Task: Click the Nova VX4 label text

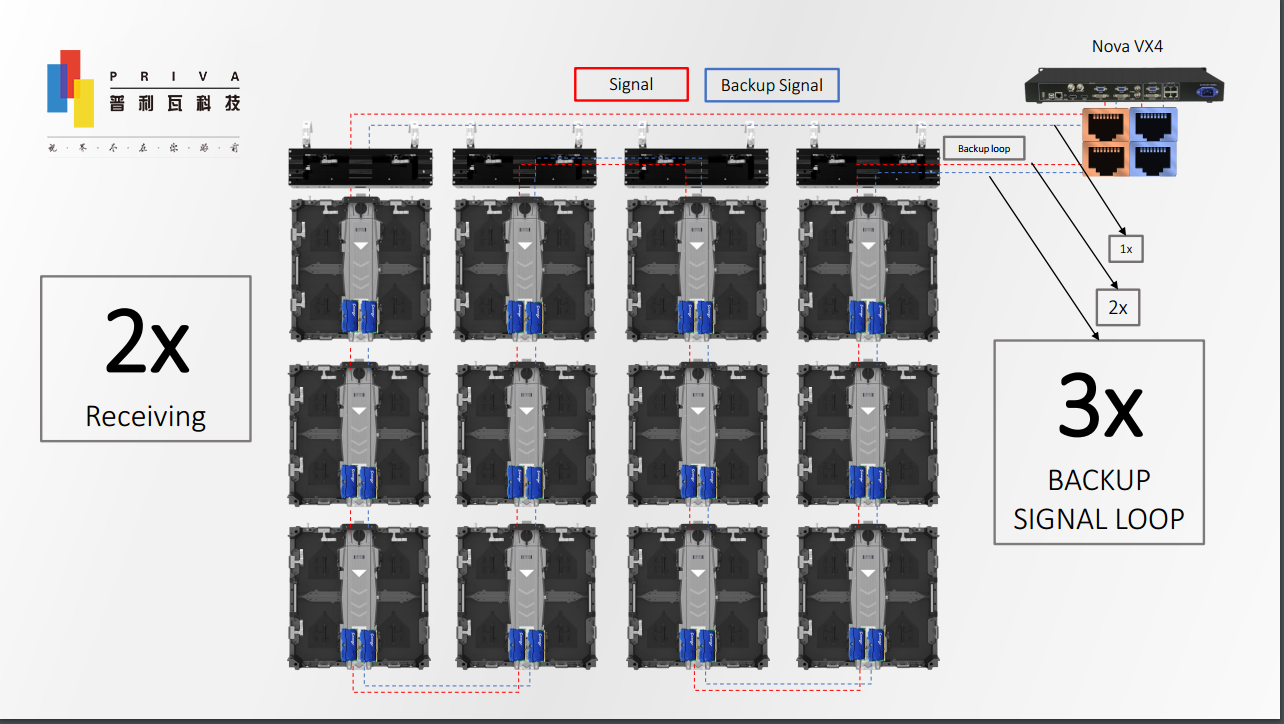Action: 1127,46
